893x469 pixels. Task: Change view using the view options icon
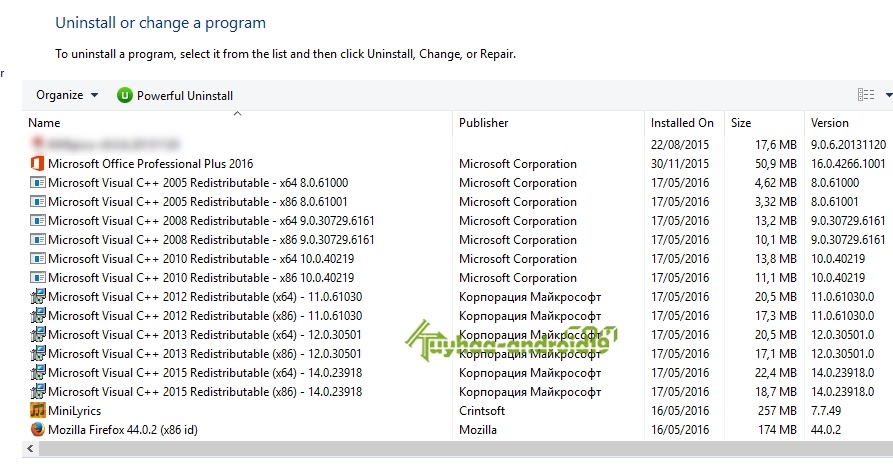(866, 95)
